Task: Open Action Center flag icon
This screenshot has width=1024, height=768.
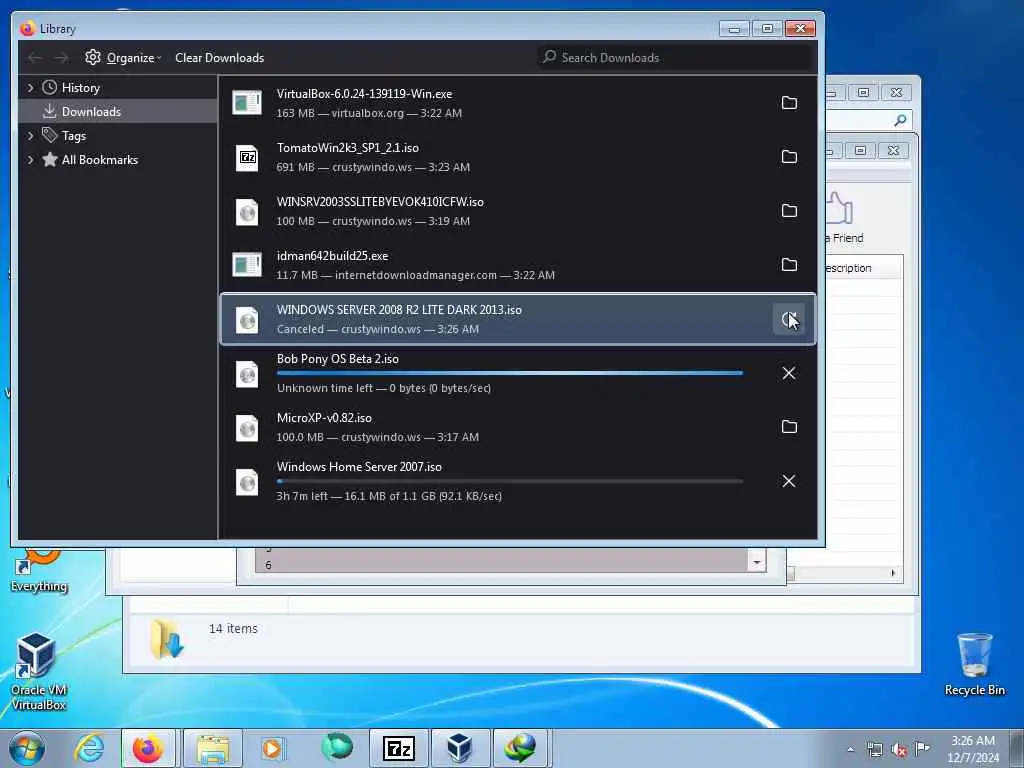Action: pyautogui.click(x=922, y=749)
